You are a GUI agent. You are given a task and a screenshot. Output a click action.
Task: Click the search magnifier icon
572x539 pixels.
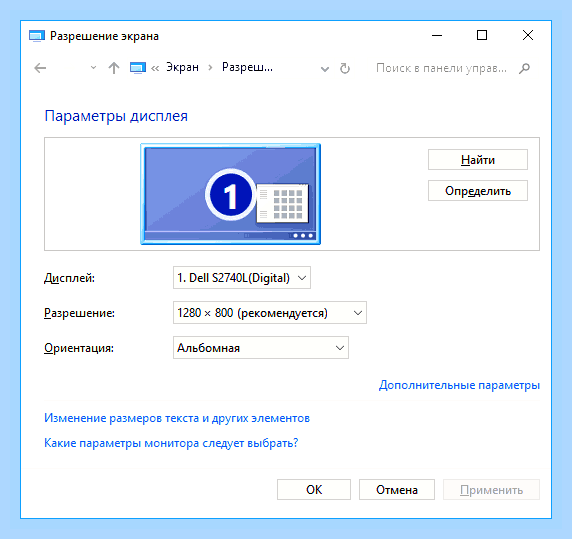coord(524,68)
